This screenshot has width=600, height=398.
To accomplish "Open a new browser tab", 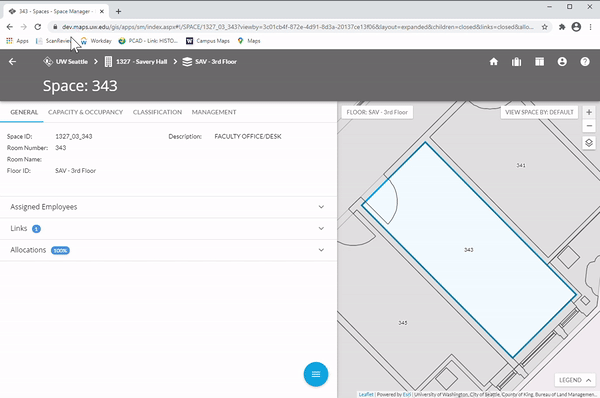I will point(118,11).
